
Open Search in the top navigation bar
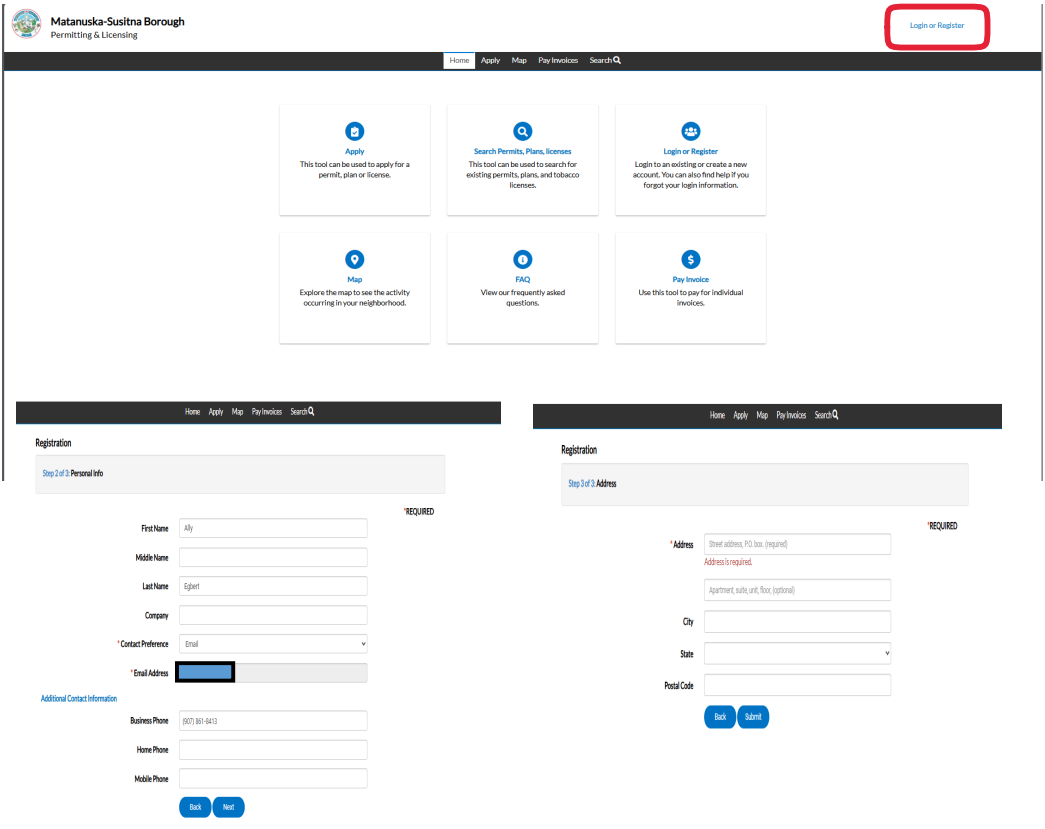pyautogui.click(x=604, y=60)
